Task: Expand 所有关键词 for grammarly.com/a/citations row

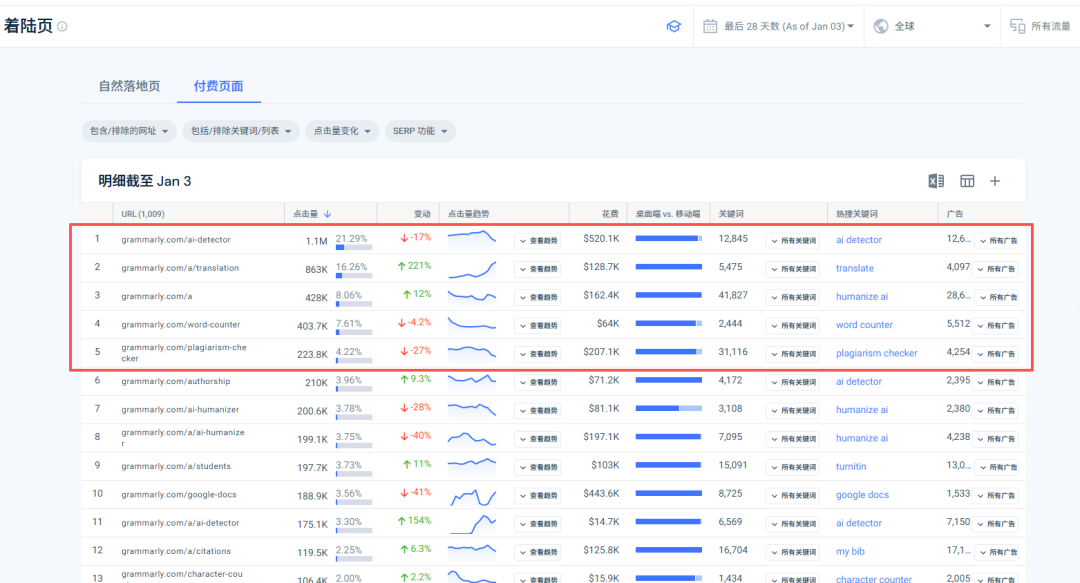Action: click(792, 552)
